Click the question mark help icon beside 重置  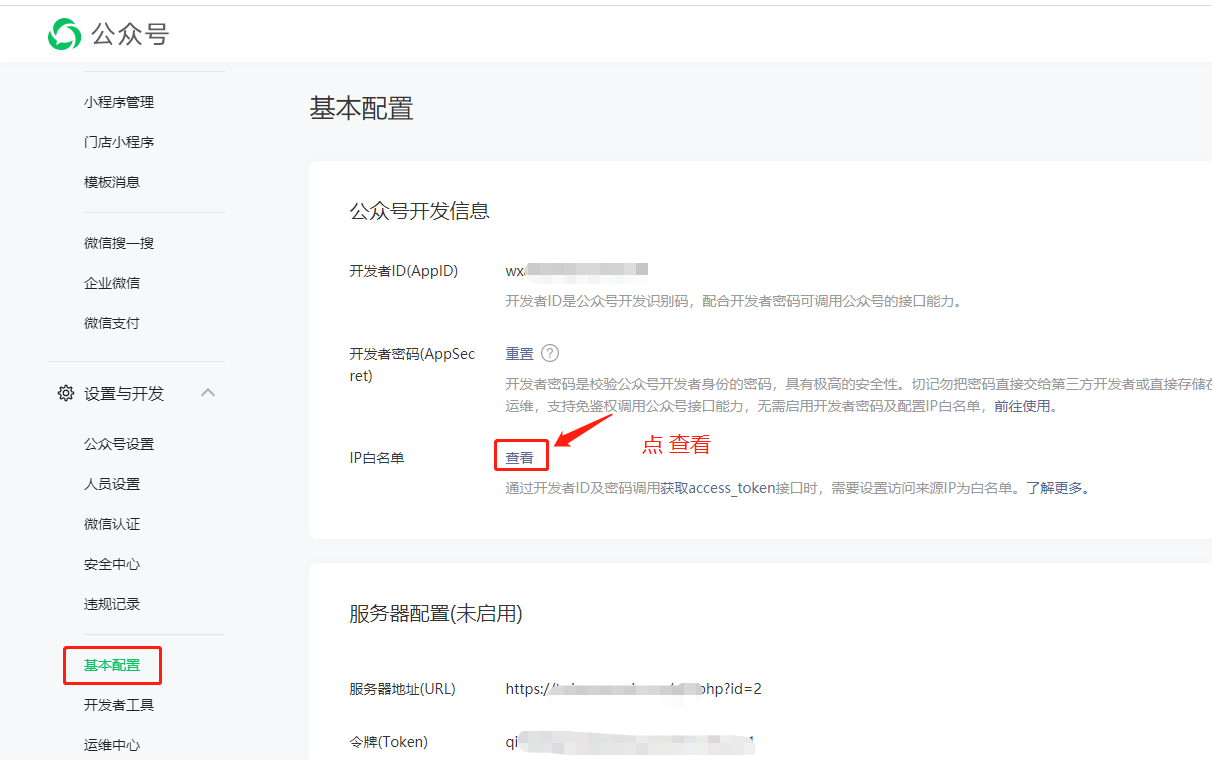[x=550, y=353]
